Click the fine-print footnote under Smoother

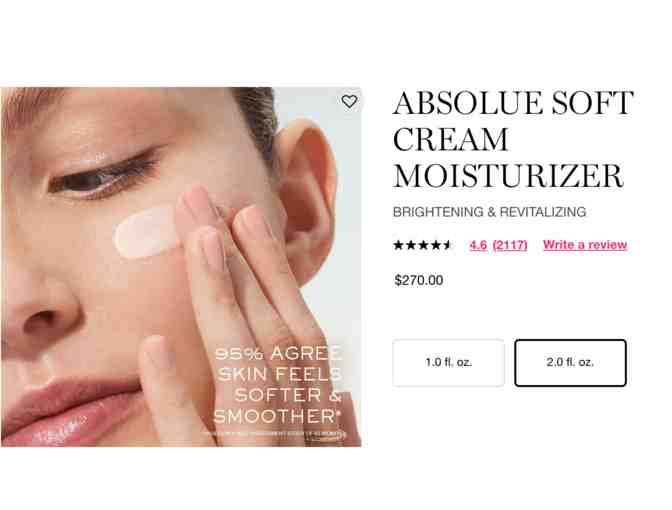[274, 434]
